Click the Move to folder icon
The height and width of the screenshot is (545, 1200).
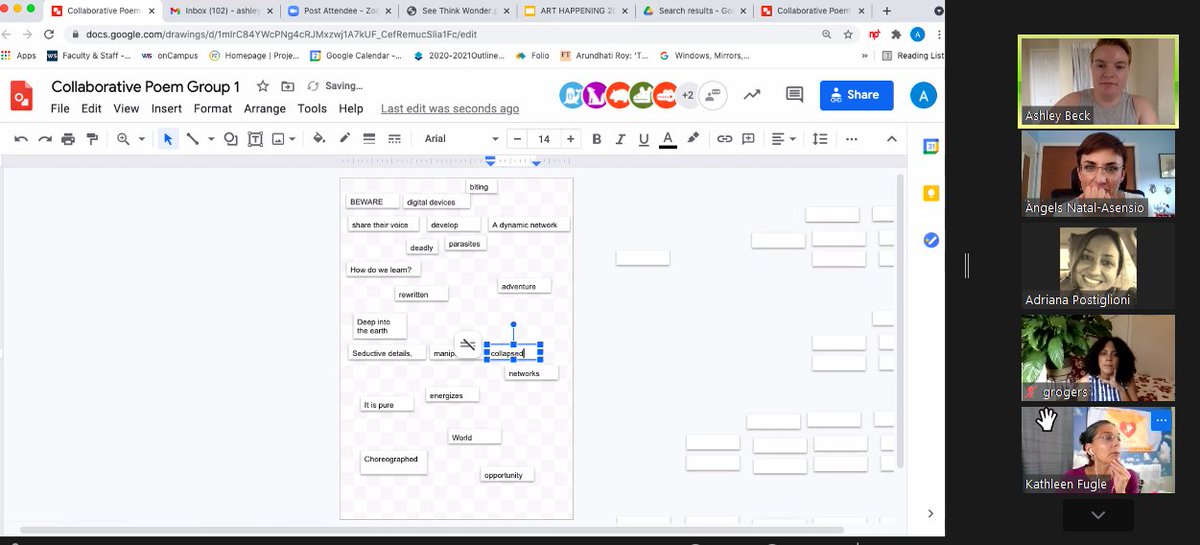(289, 86)
